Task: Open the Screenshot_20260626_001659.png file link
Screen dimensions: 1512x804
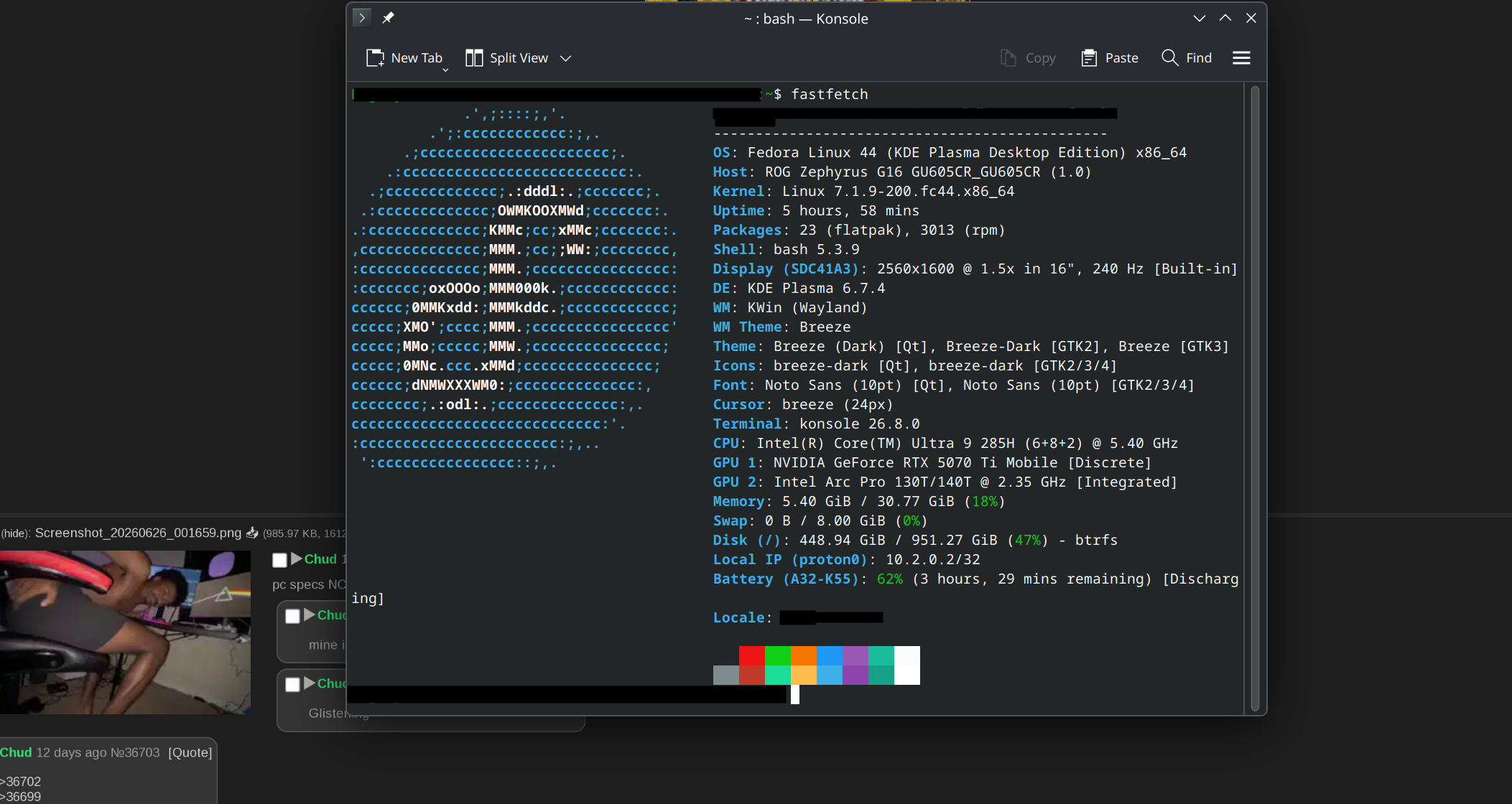Action: coord(138,533)
